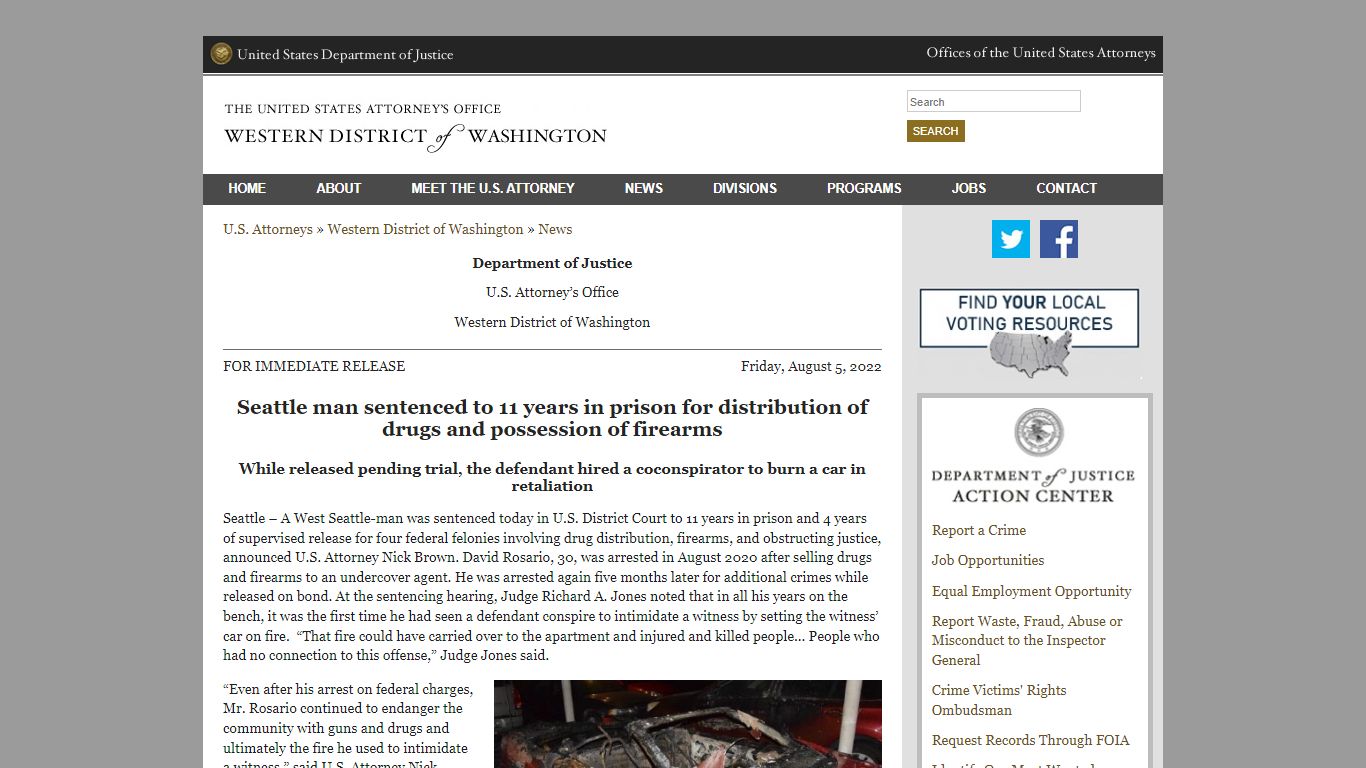Open the Divisions menu
1366x768 pixels.
click(745, 188)
